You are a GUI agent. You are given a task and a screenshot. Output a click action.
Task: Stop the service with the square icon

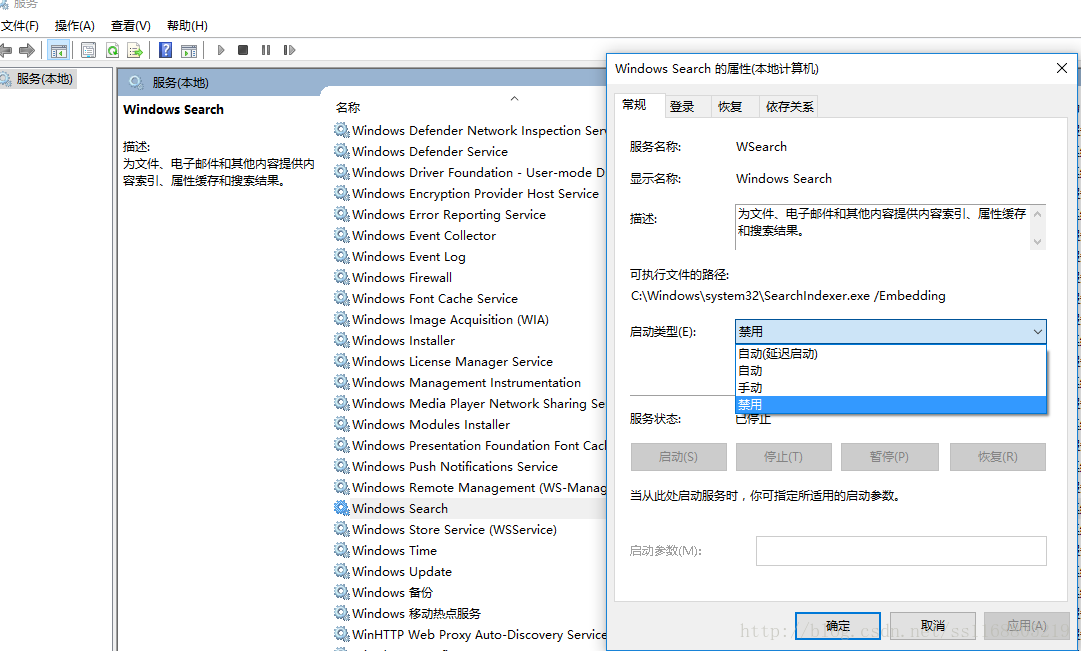coord(243,50)
